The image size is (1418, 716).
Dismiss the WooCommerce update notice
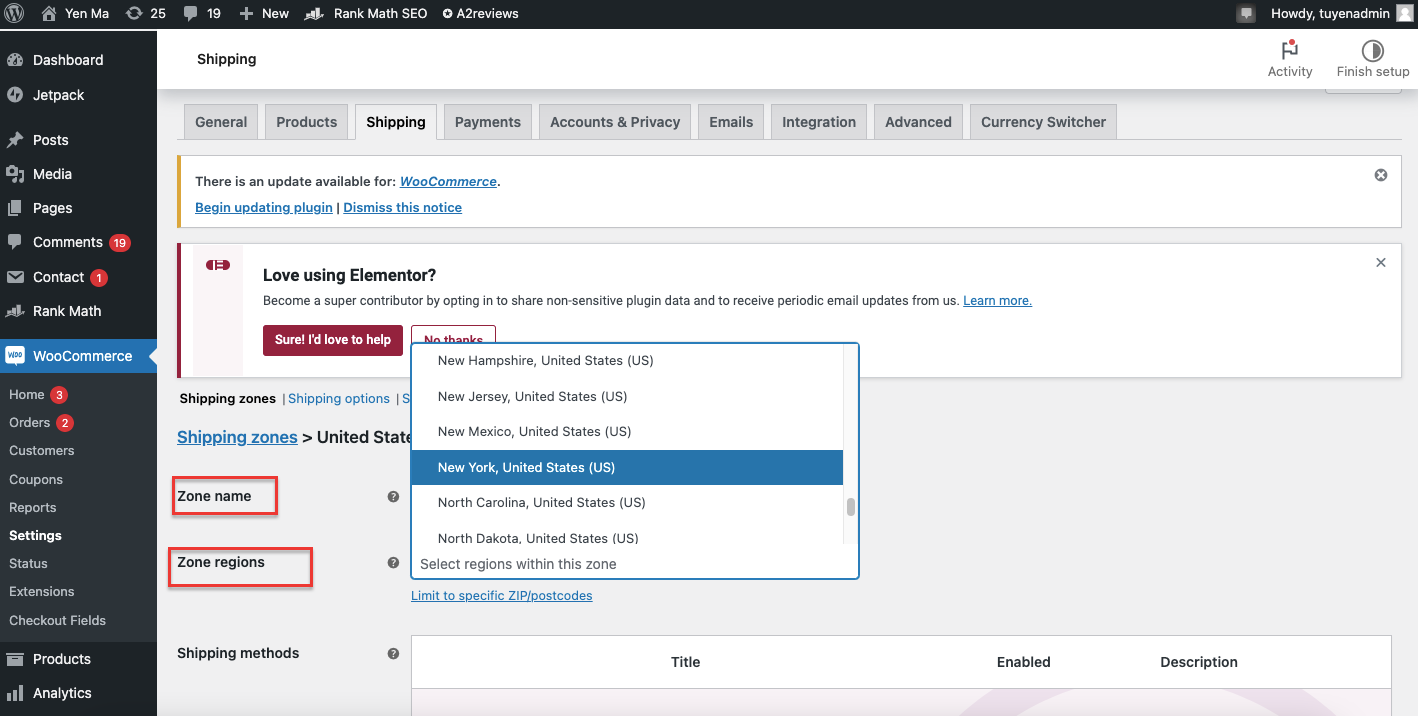[1380, 175]
